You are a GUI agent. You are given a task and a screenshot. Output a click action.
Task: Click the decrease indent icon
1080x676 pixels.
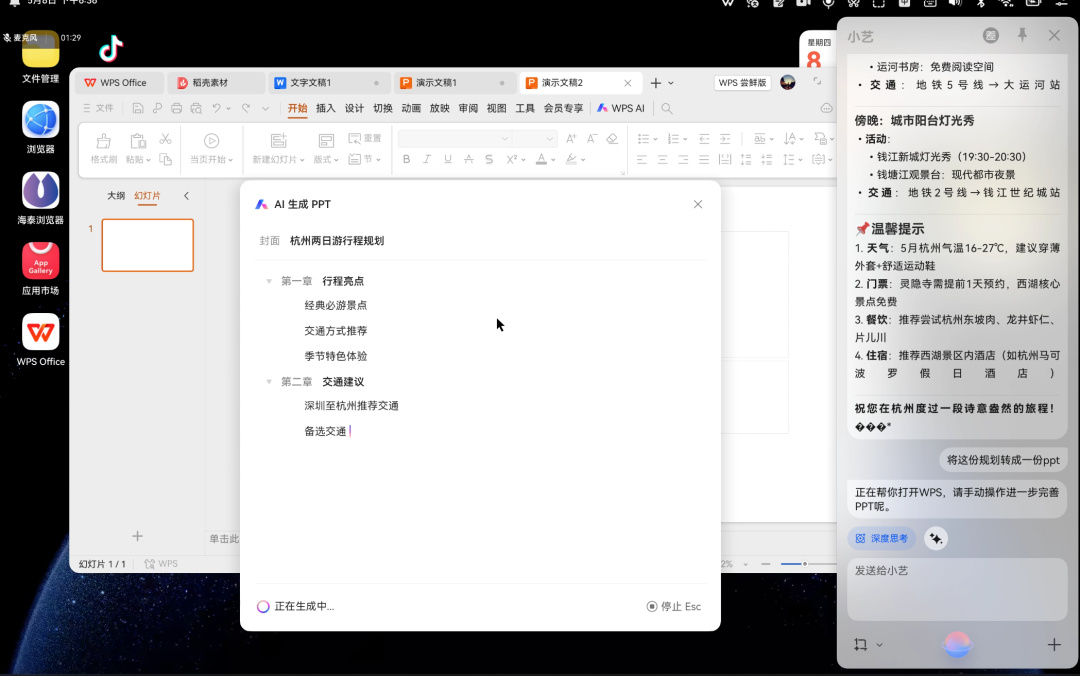tap(704, 139)
